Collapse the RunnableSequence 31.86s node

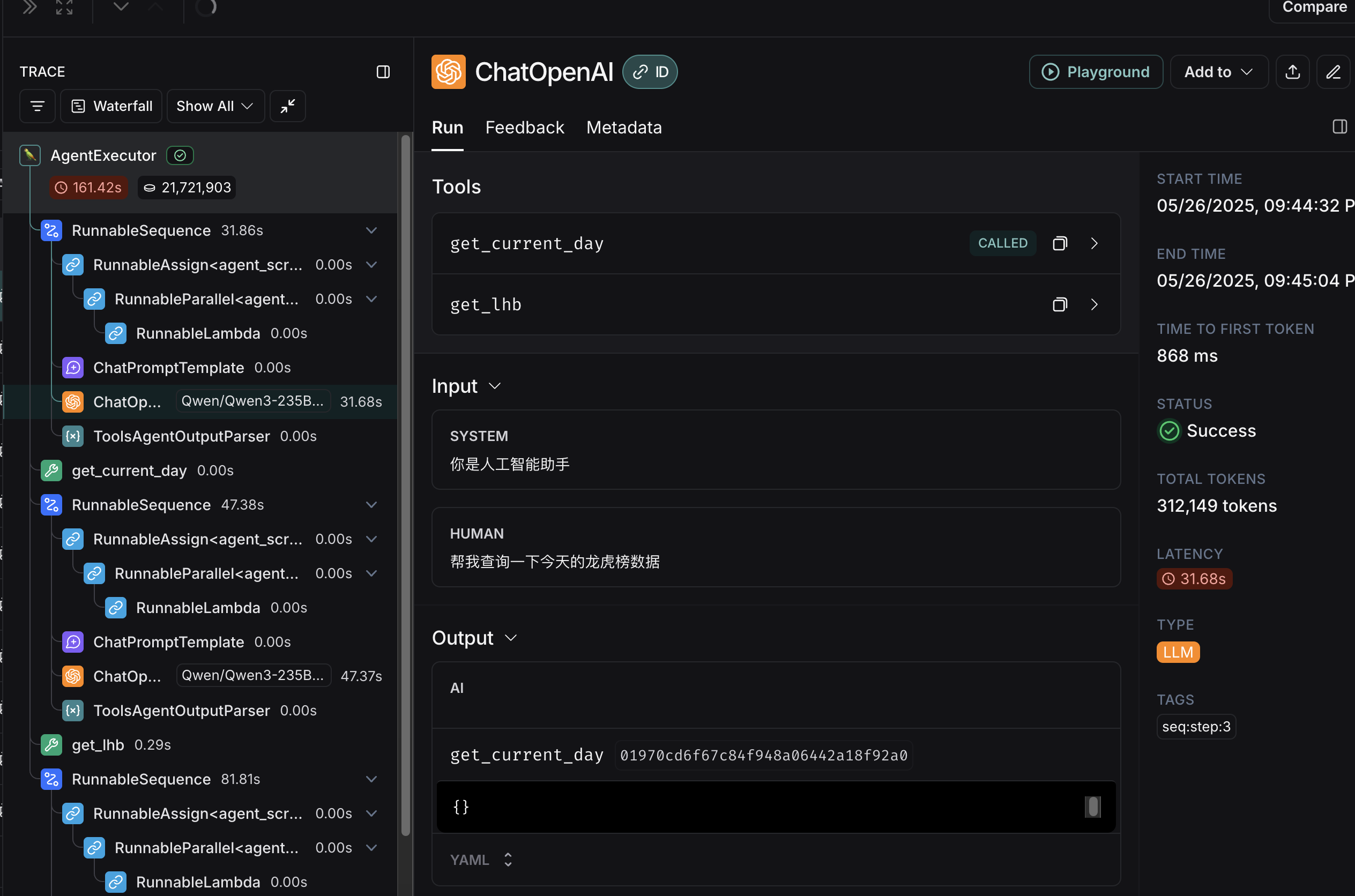371,230
